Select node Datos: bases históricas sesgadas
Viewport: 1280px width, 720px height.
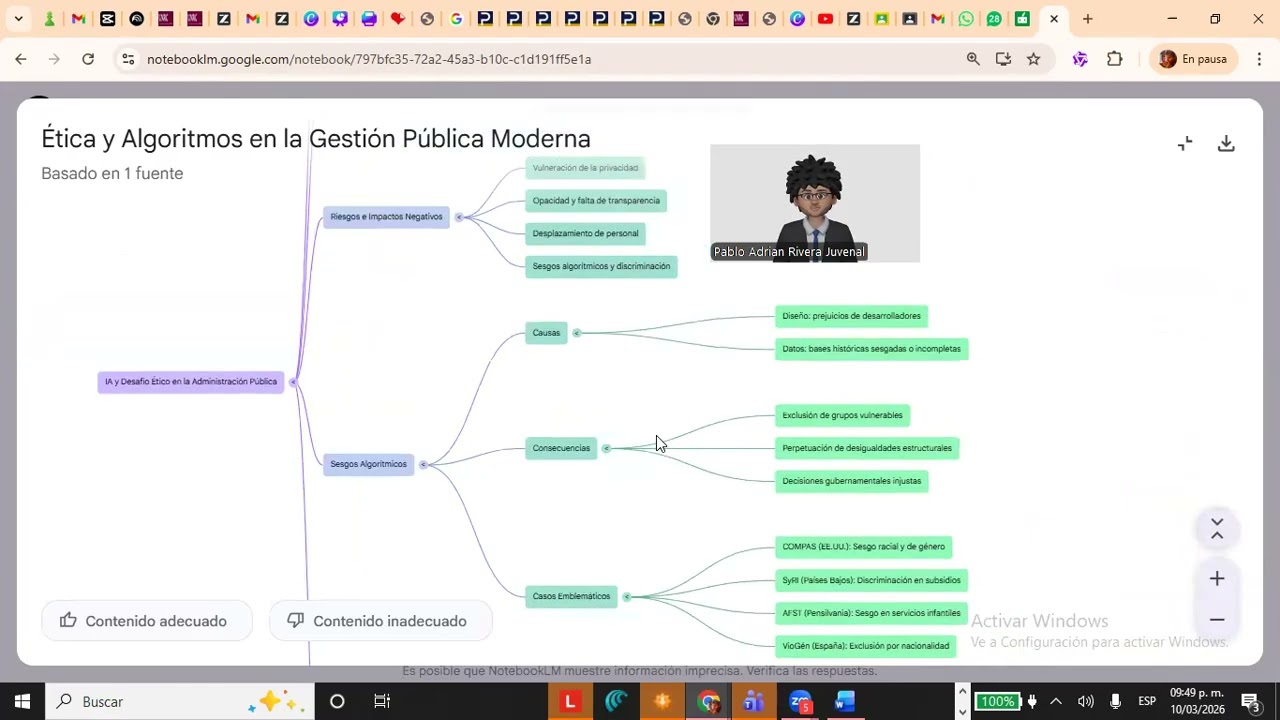point(871,349)
